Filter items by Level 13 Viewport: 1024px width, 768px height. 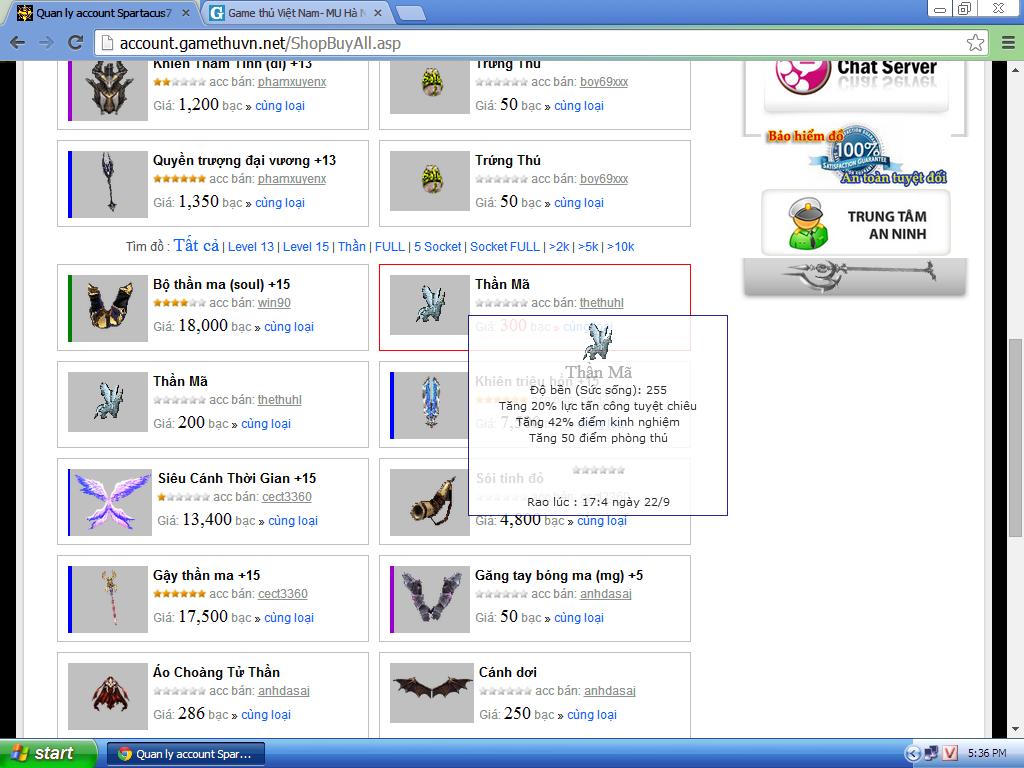pos(251,247)
